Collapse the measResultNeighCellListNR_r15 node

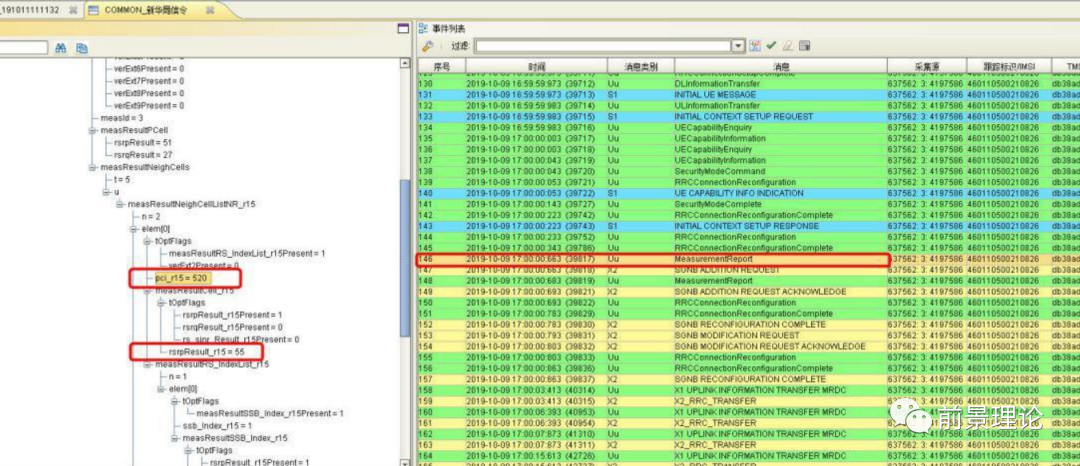click(x=120, y=204)
